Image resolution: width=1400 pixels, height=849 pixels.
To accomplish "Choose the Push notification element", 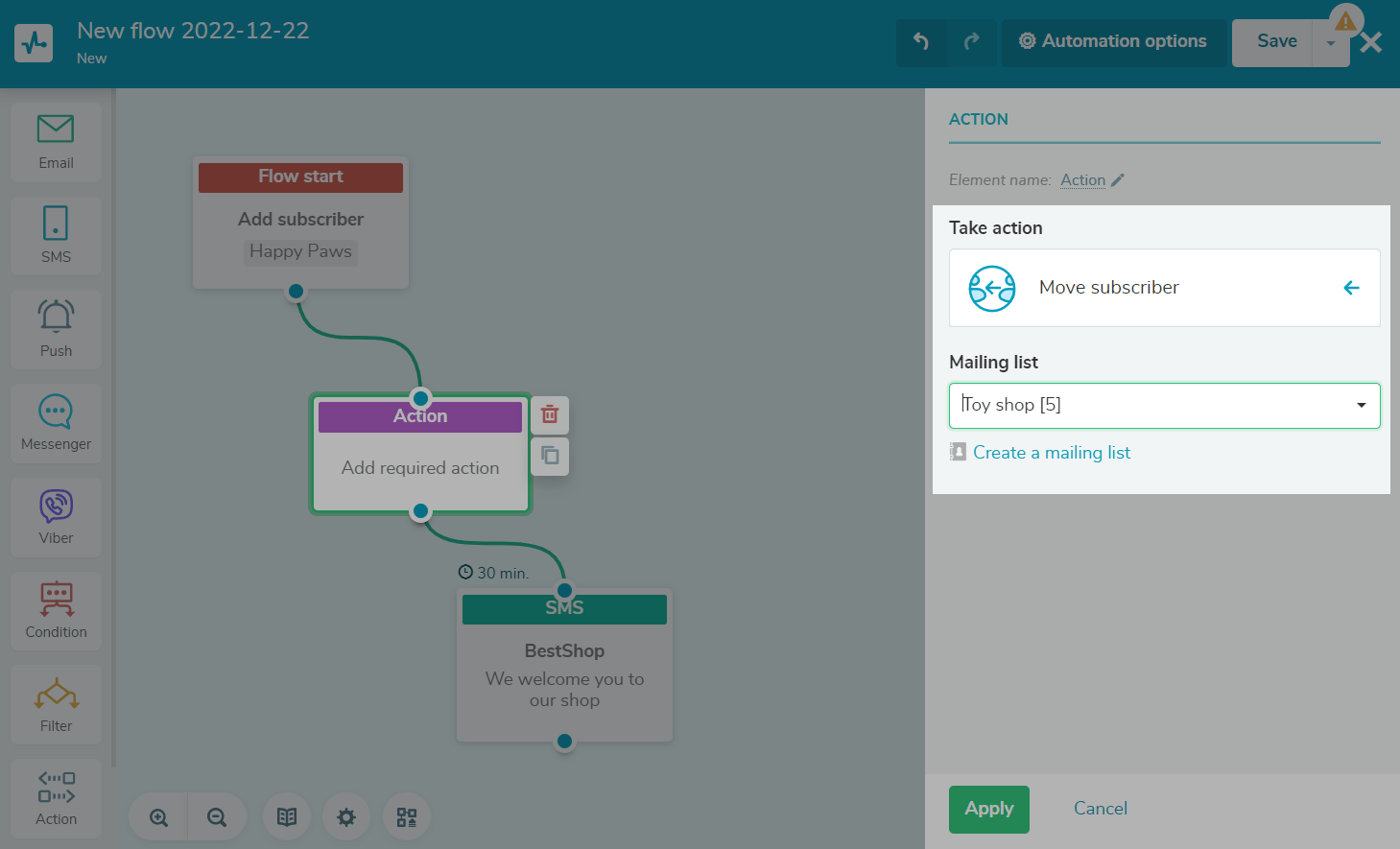I will click(x=56, y=328).
